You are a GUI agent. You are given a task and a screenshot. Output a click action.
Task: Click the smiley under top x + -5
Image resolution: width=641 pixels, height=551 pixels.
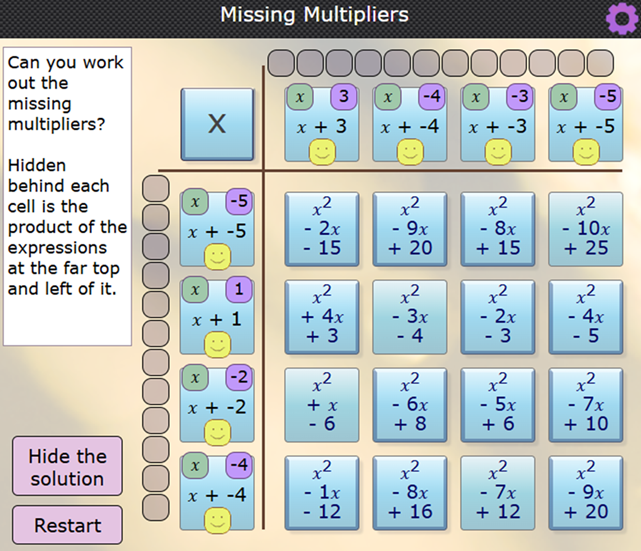point(585,152)
